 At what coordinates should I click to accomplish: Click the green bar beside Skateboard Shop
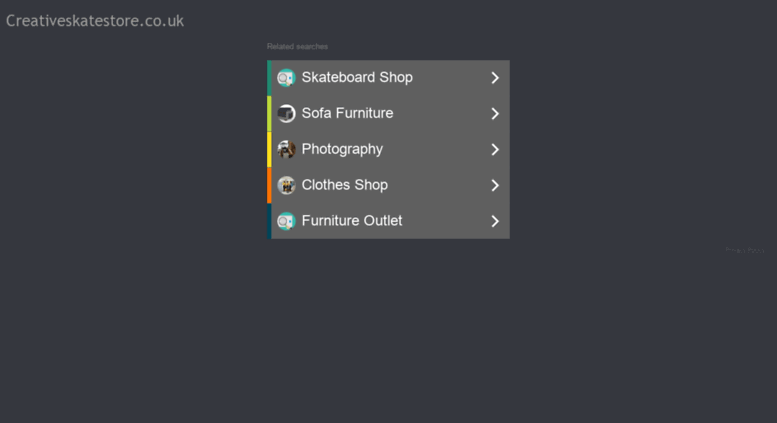[x=269, y=78]
